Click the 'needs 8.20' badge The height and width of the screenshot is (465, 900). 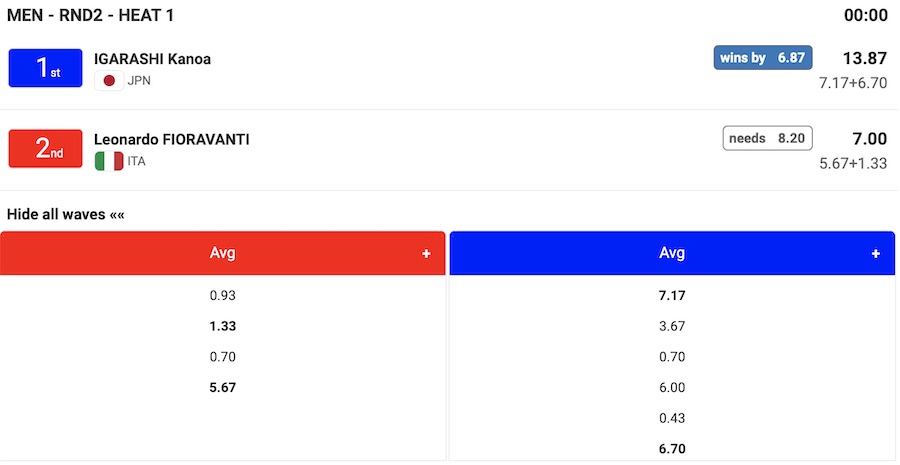[x=767, y=138]
